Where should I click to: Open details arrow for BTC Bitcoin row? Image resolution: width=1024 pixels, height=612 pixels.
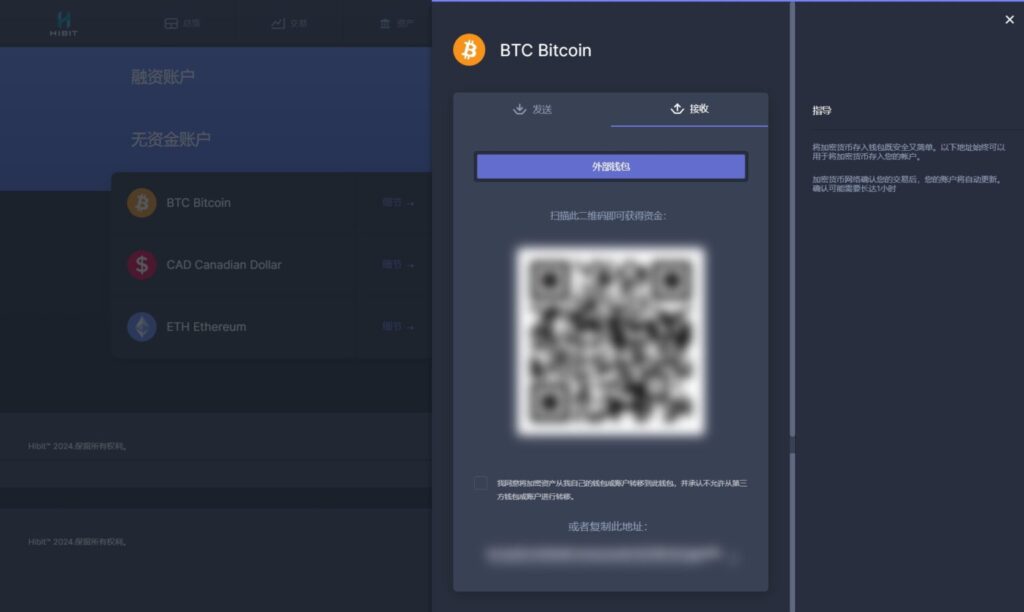[398, 202]
